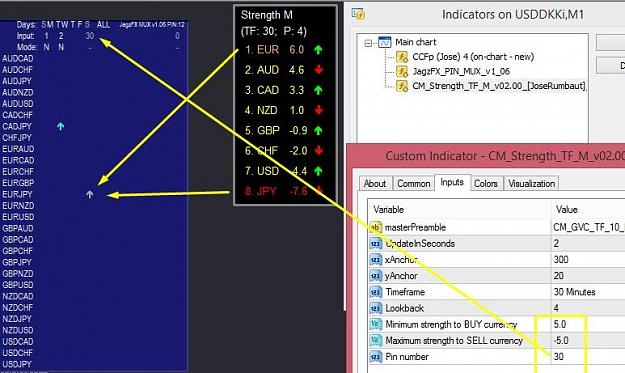This screenshot has width=625, height=373.
Task: Click the xAnchor integer type icon
Action: (x=375, y=260)
